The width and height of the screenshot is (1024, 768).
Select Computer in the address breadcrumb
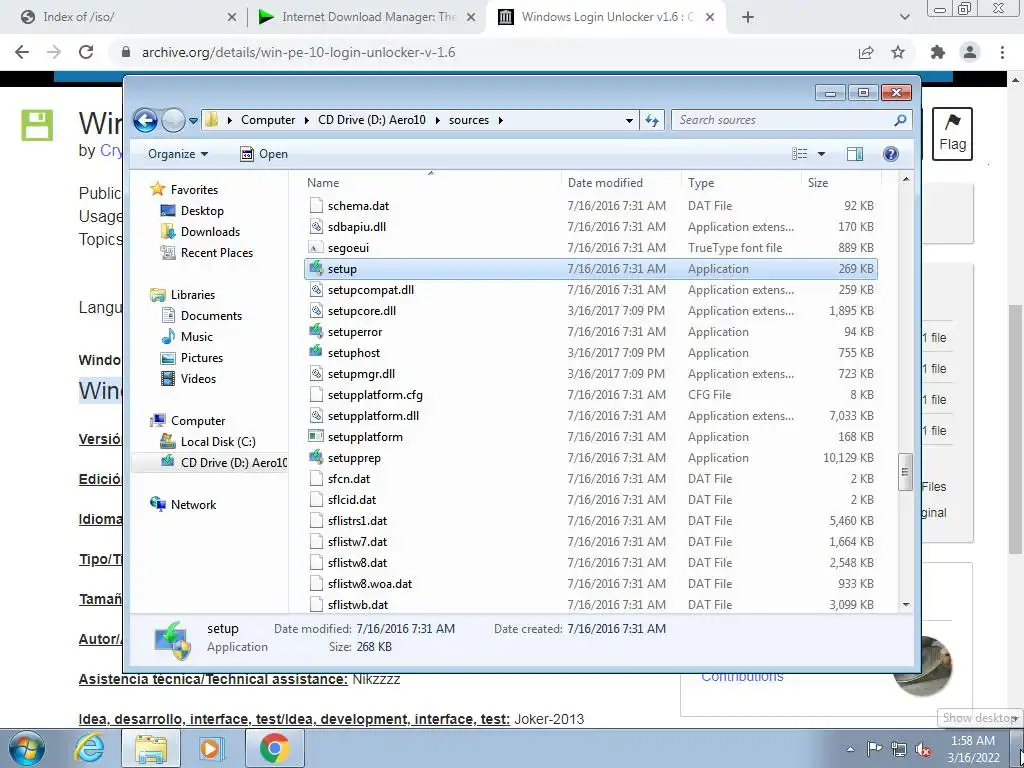click(268, 120)
